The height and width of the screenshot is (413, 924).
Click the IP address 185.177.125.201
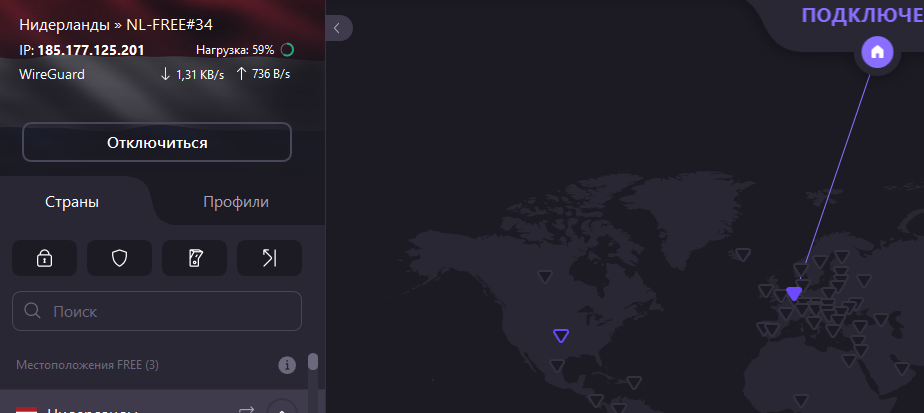pos(91,50)
